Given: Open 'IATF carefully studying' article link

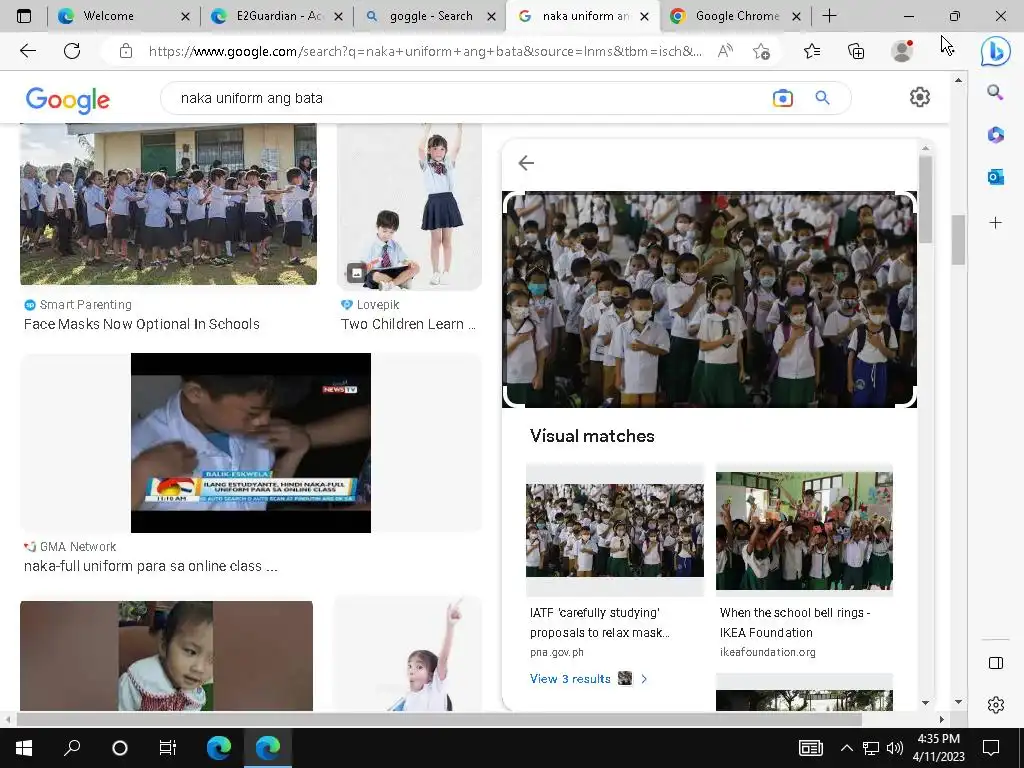Looking at the screenshot, I should (x=600, y=622).
